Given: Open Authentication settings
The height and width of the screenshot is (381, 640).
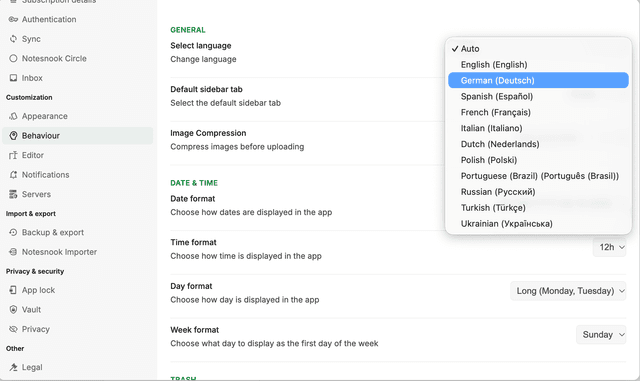Looking at the screenshot, I should [x=78, y=19].
